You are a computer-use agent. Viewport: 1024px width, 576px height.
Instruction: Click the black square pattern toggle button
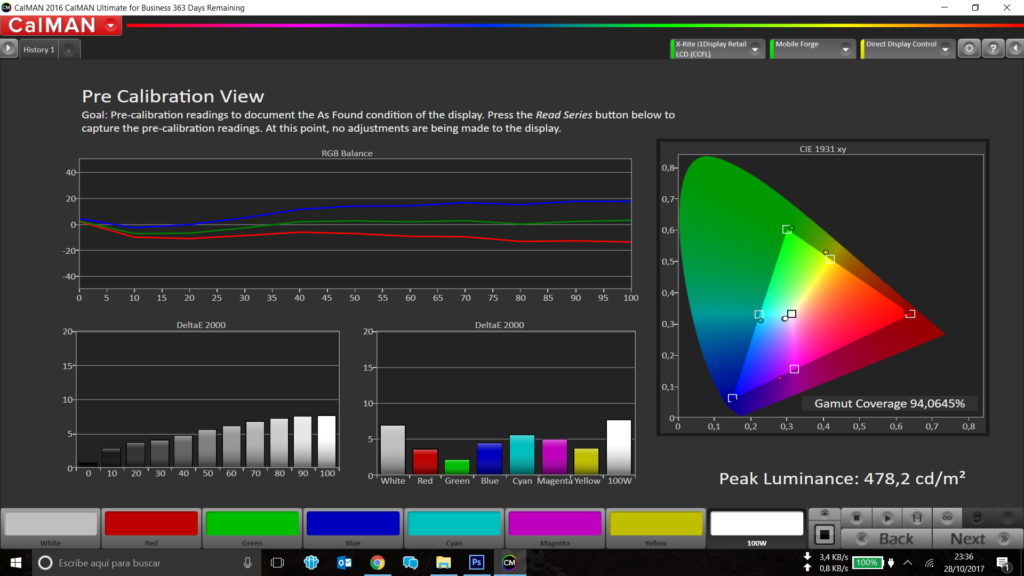[824, 536]
